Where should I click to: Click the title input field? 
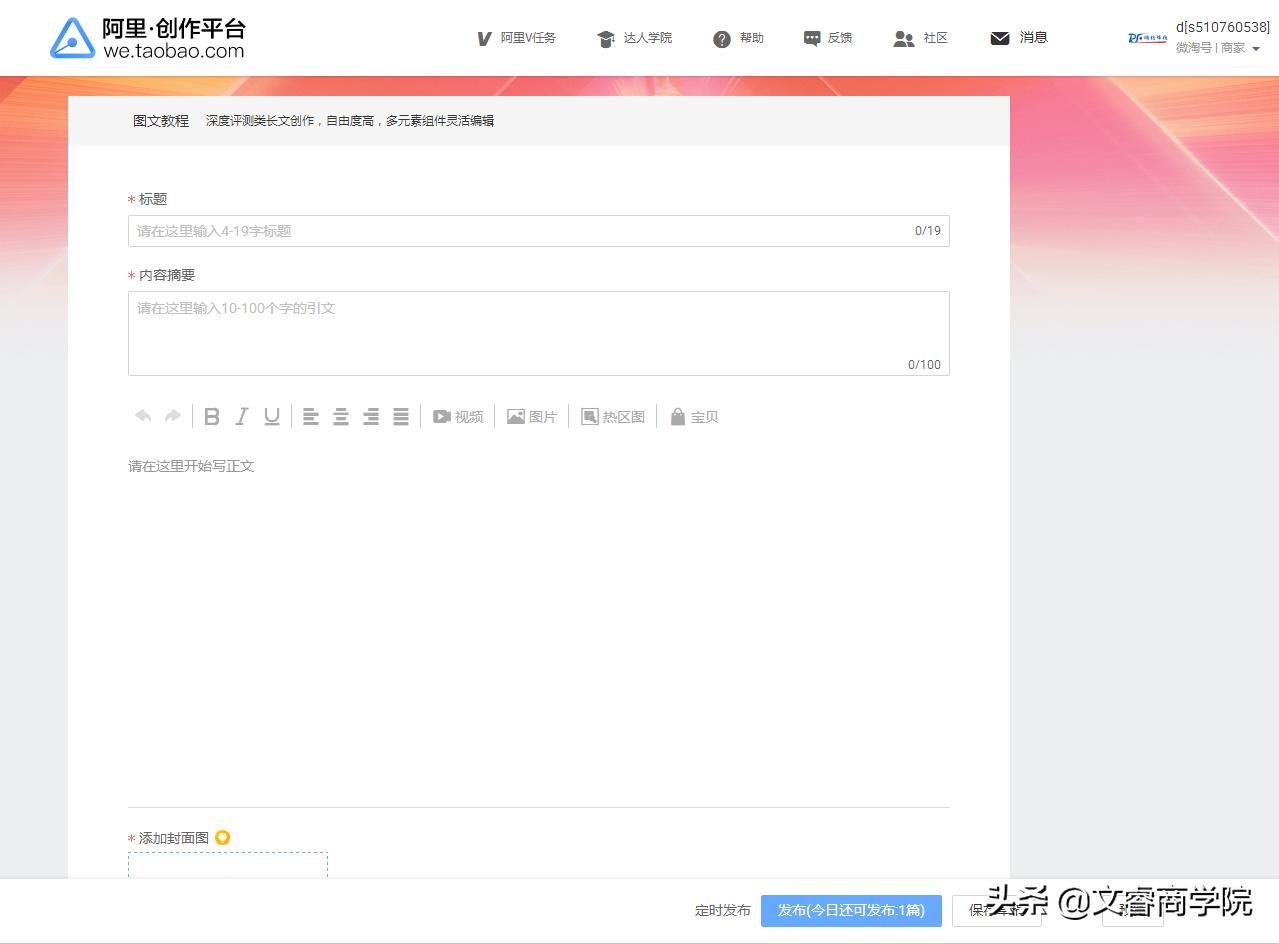pyautogui.click(x=538, y=230)
